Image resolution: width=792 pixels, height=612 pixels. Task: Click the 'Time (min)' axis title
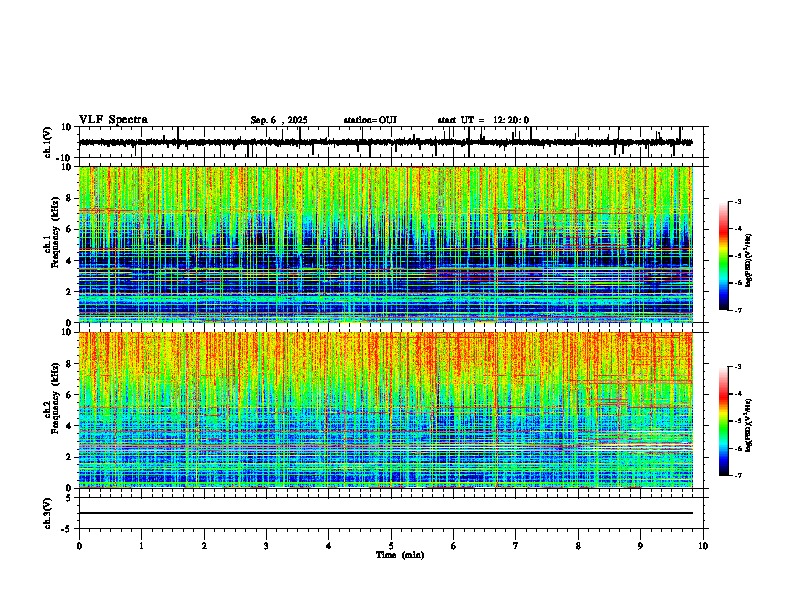(400, 555)
